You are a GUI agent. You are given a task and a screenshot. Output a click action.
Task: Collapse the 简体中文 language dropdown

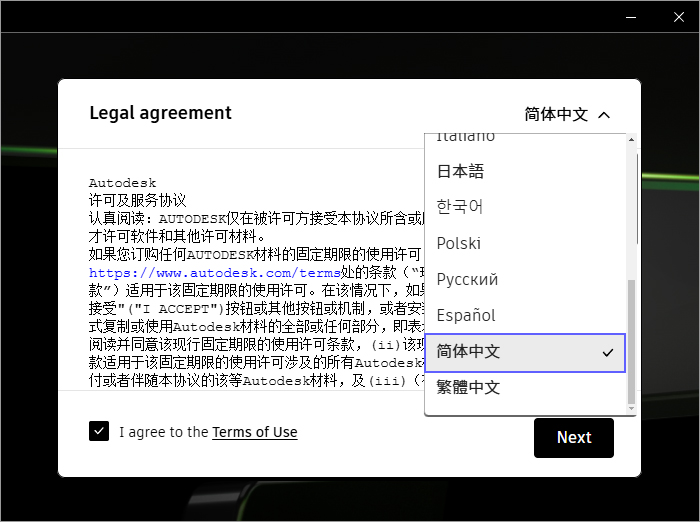coord(567,115)
